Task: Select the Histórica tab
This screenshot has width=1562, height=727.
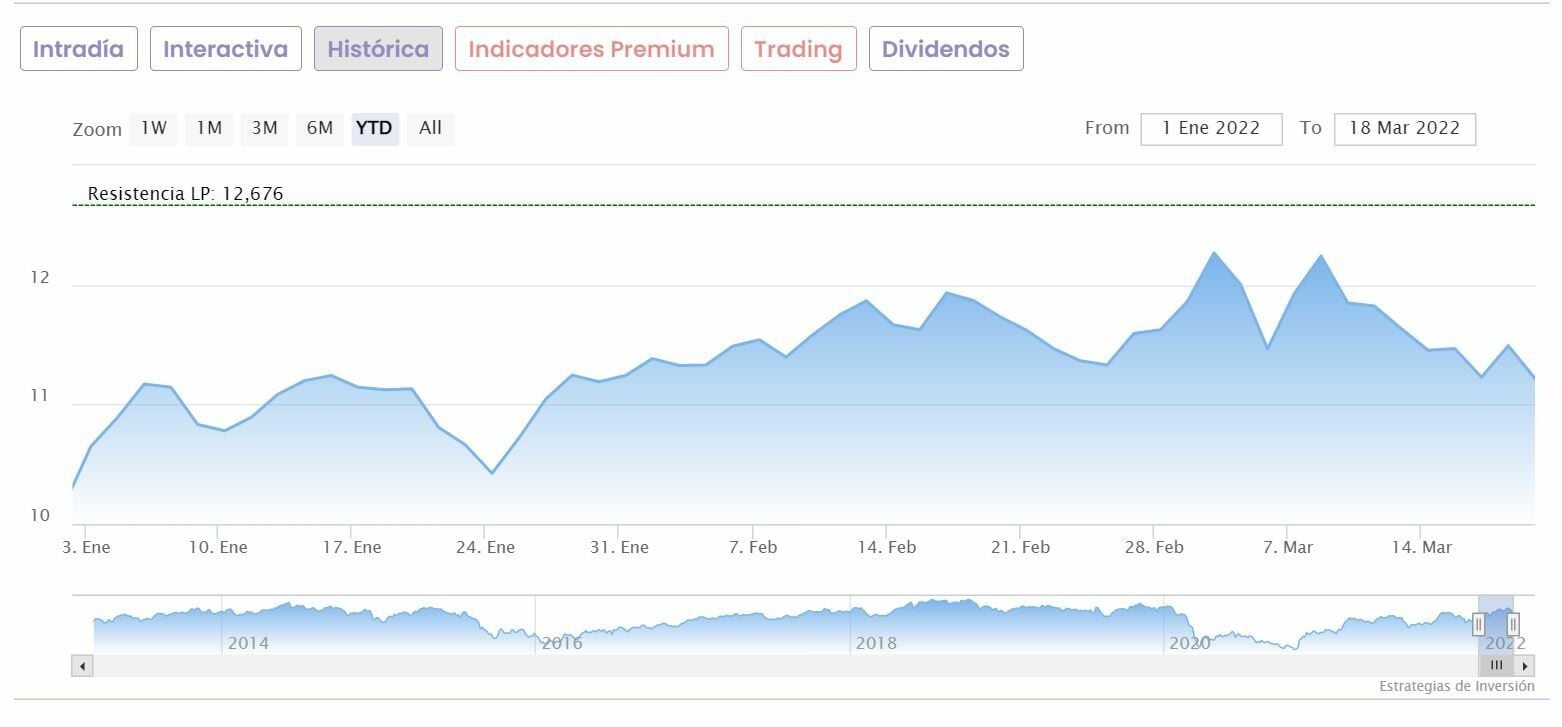Action: 378,49
